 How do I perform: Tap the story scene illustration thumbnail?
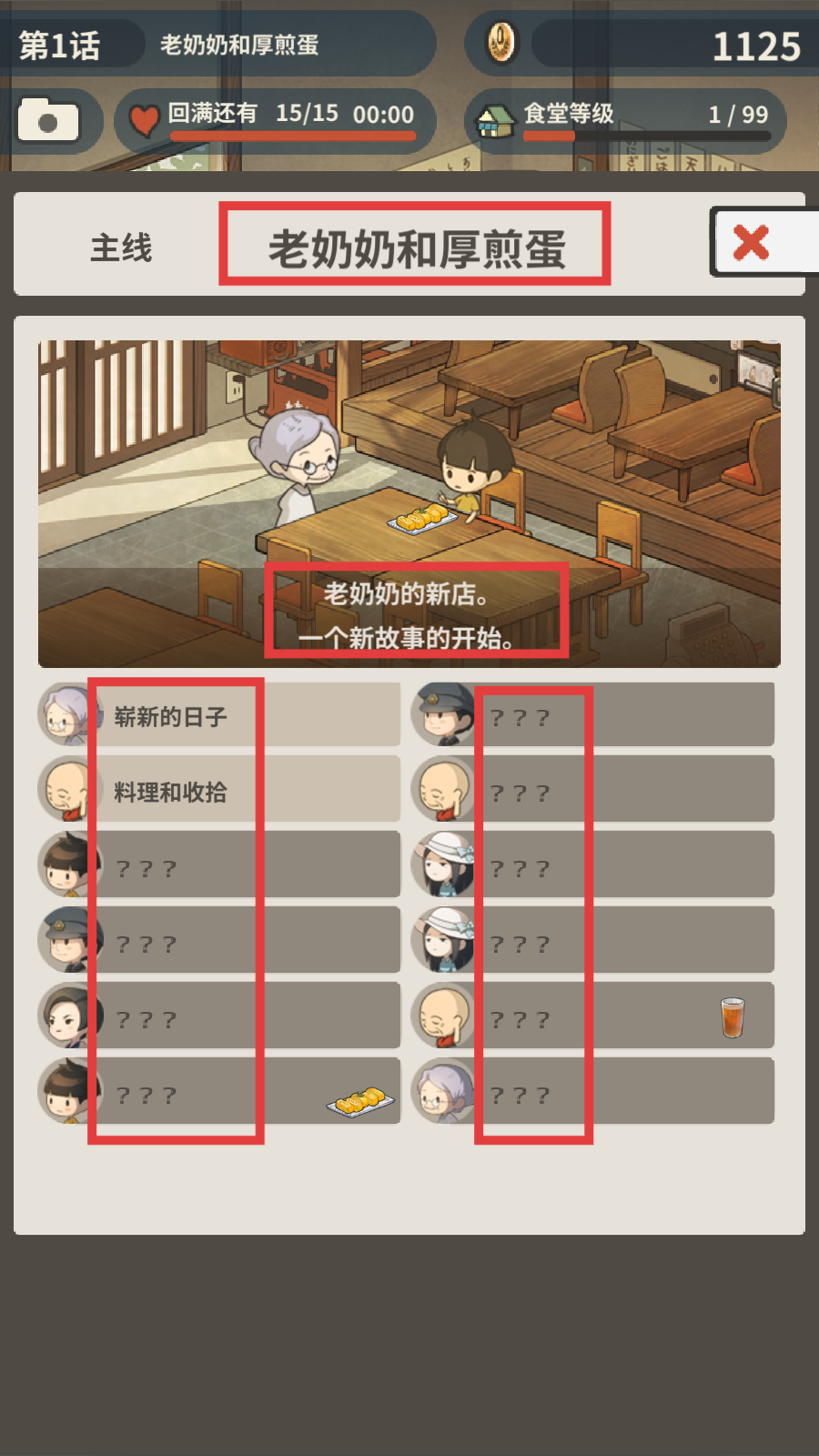[x=409, y=504]
